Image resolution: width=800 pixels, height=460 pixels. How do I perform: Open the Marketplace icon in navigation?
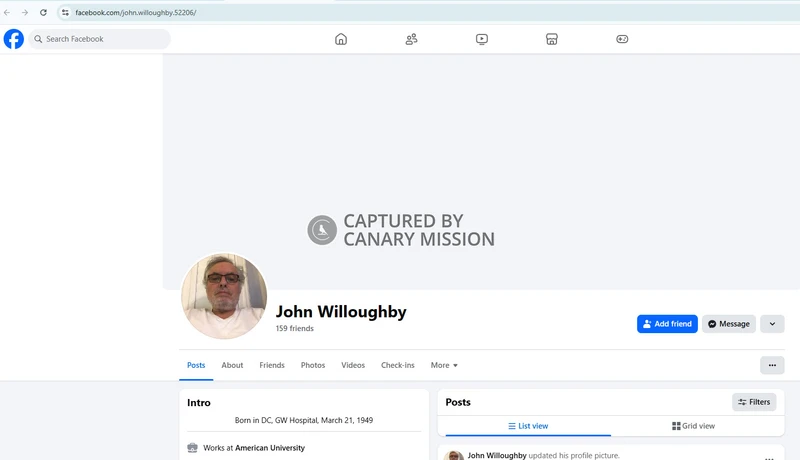coord(552,39)
